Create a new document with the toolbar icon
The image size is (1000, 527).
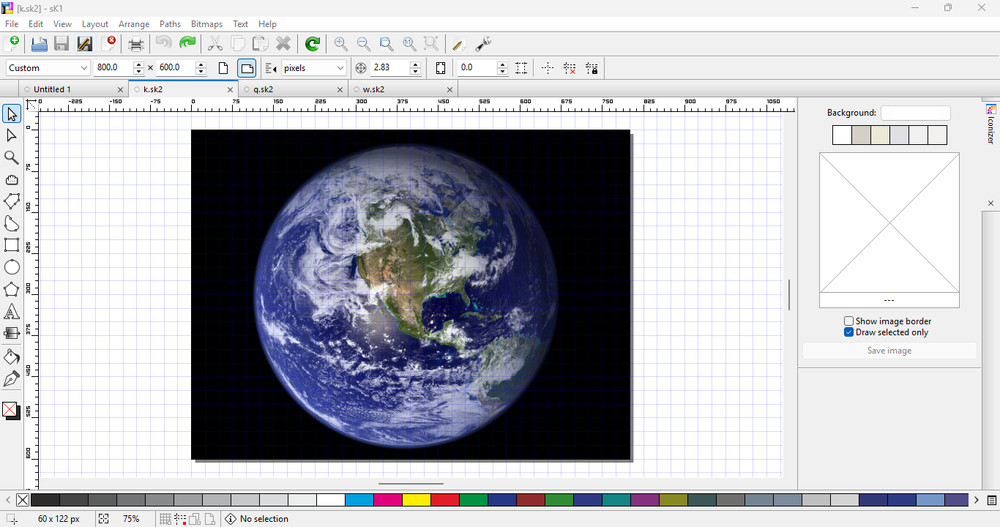[x=12, y=43]
